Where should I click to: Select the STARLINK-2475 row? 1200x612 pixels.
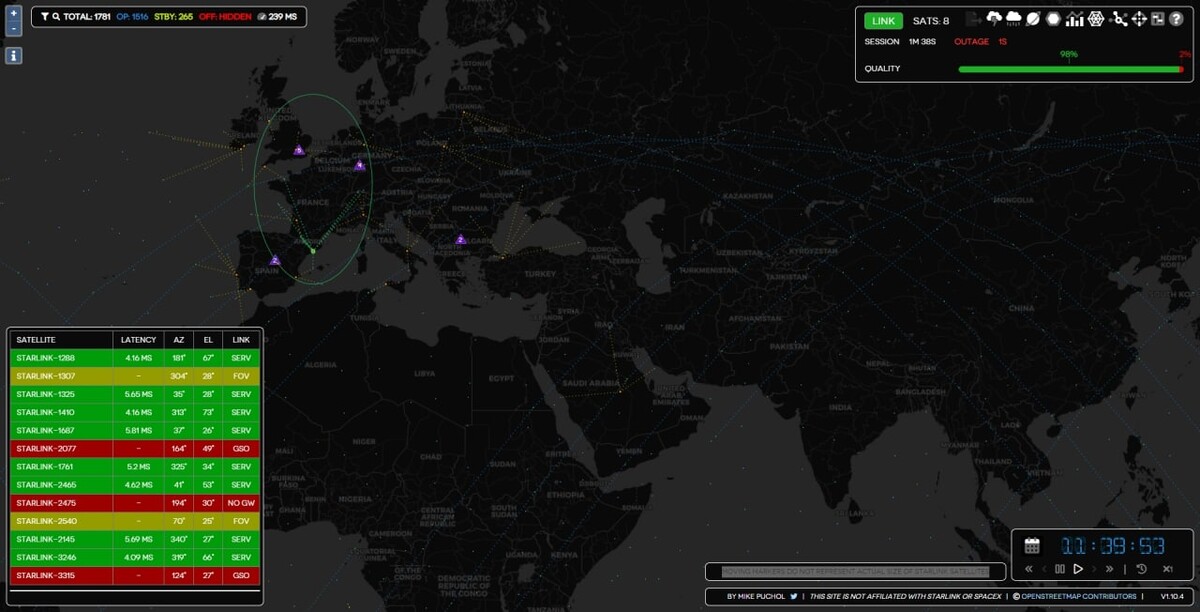coord(135,503)
